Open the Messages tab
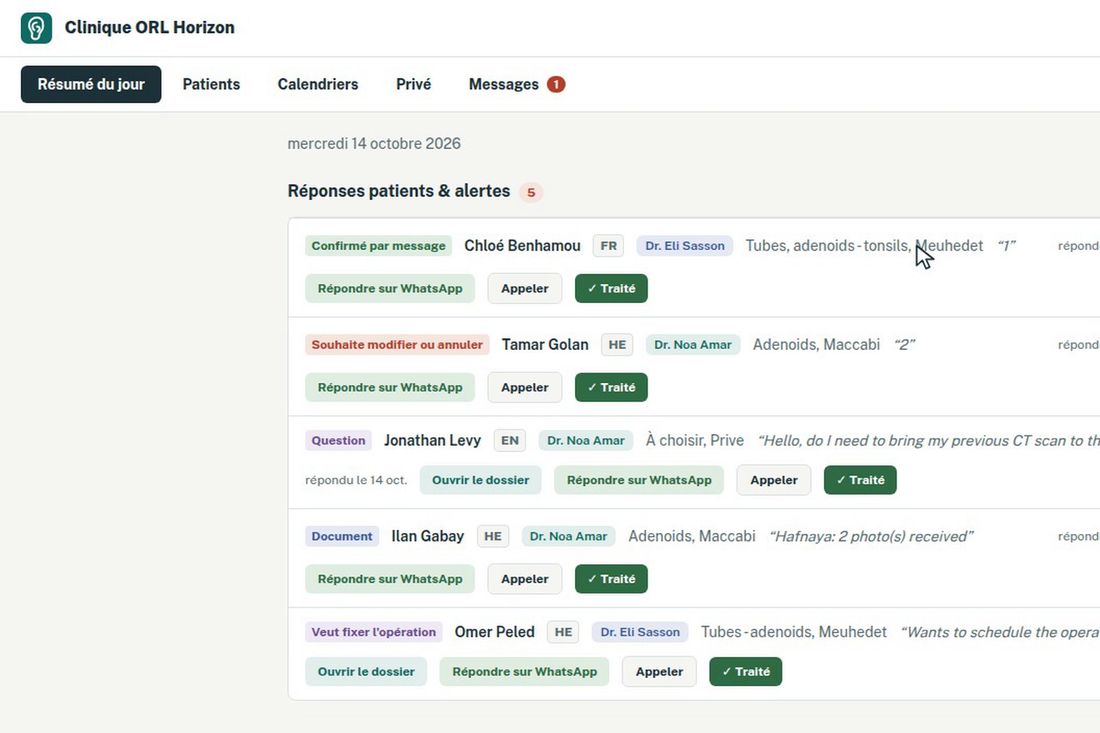 coord(516,84)
